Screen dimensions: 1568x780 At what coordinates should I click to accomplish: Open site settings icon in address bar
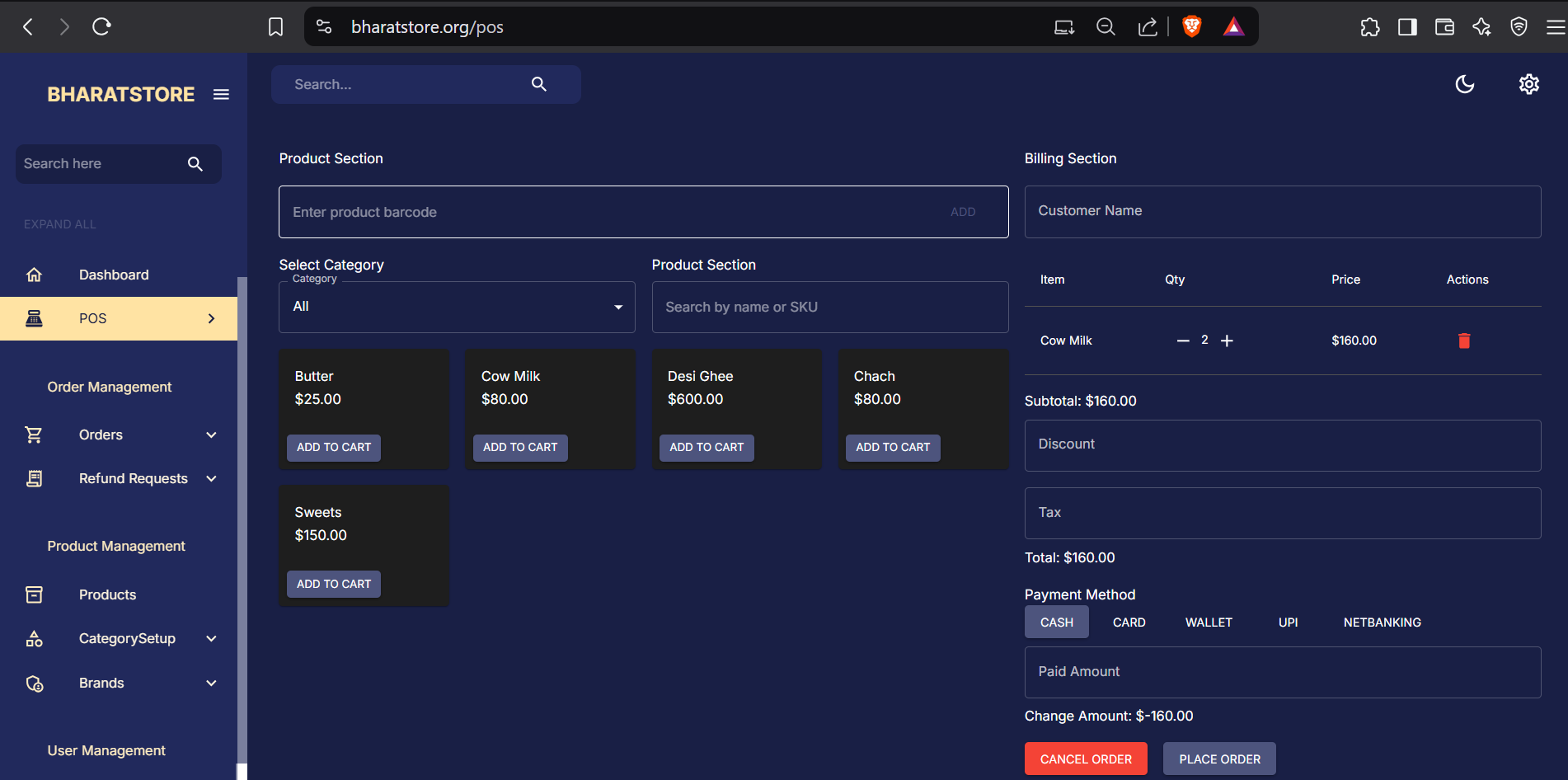click(x=324, y=26)
